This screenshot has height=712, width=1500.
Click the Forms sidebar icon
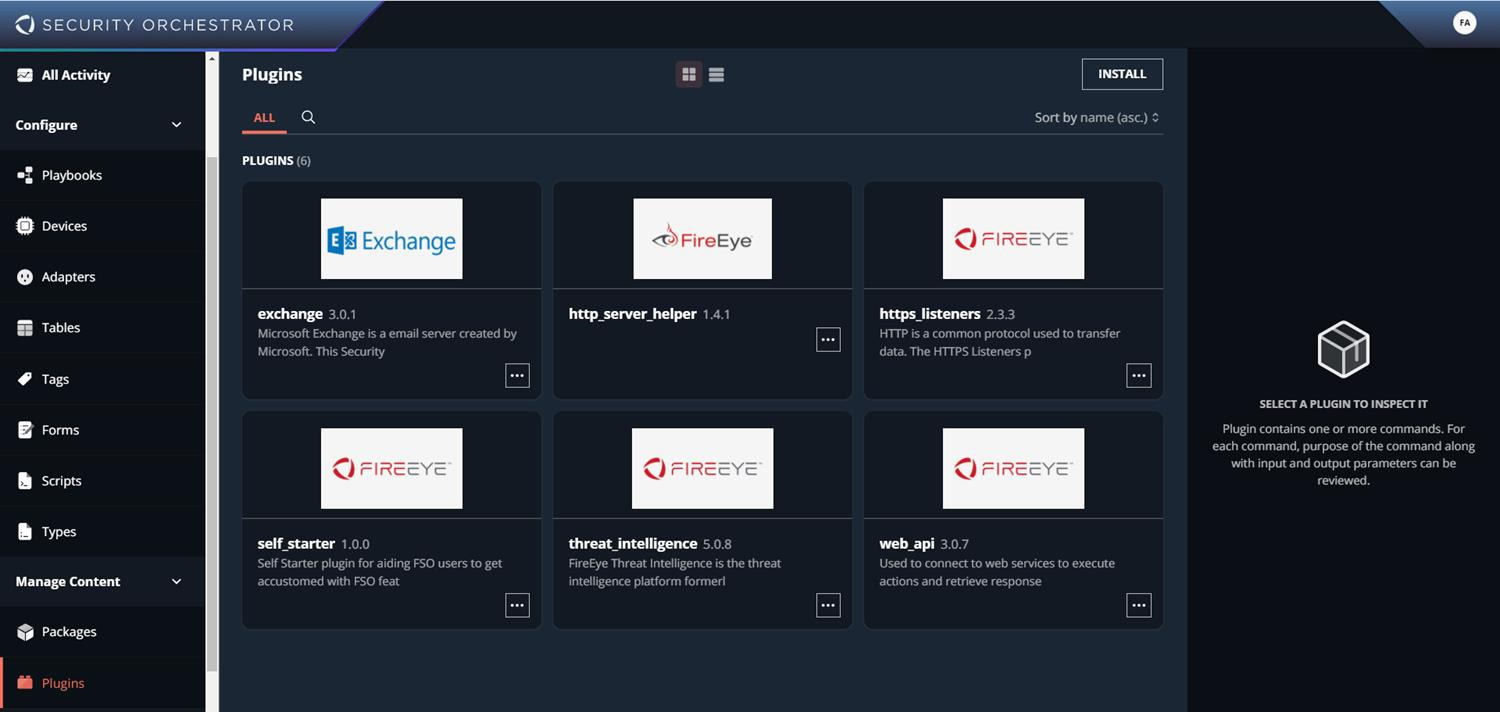(25, 430)
